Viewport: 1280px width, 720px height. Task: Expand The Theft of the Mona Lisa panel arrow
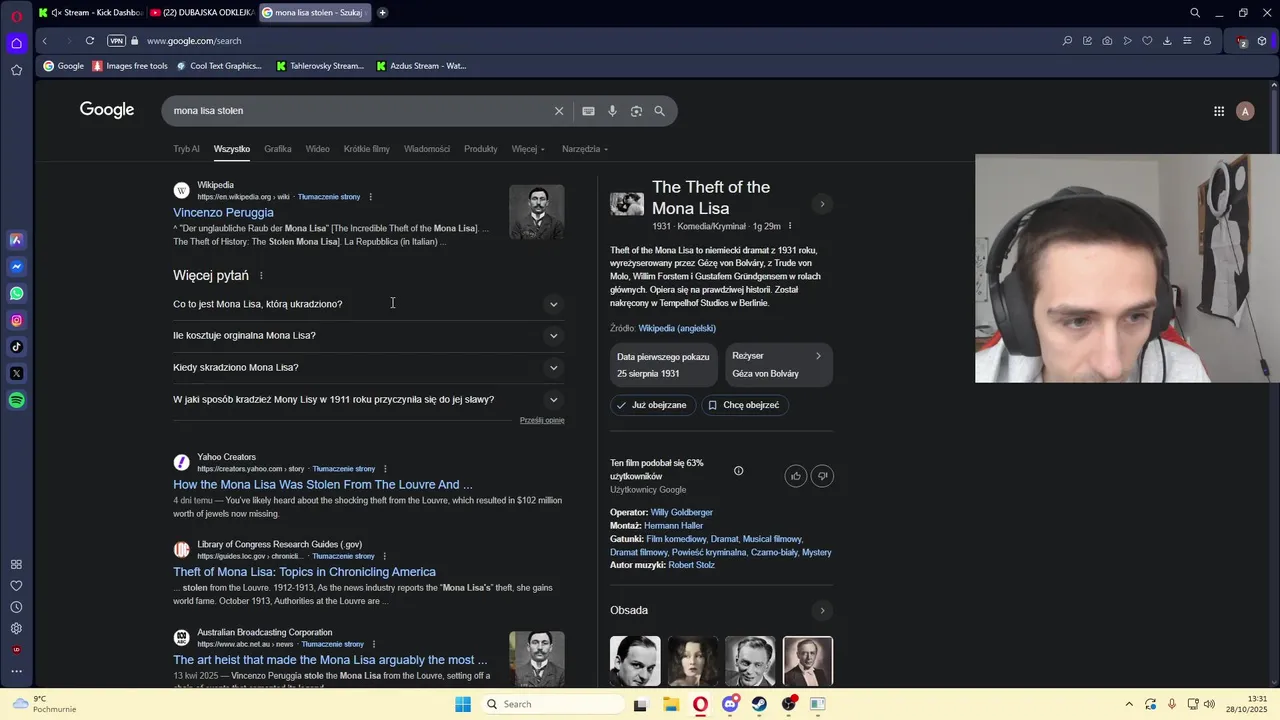click(x=822, y=204)
